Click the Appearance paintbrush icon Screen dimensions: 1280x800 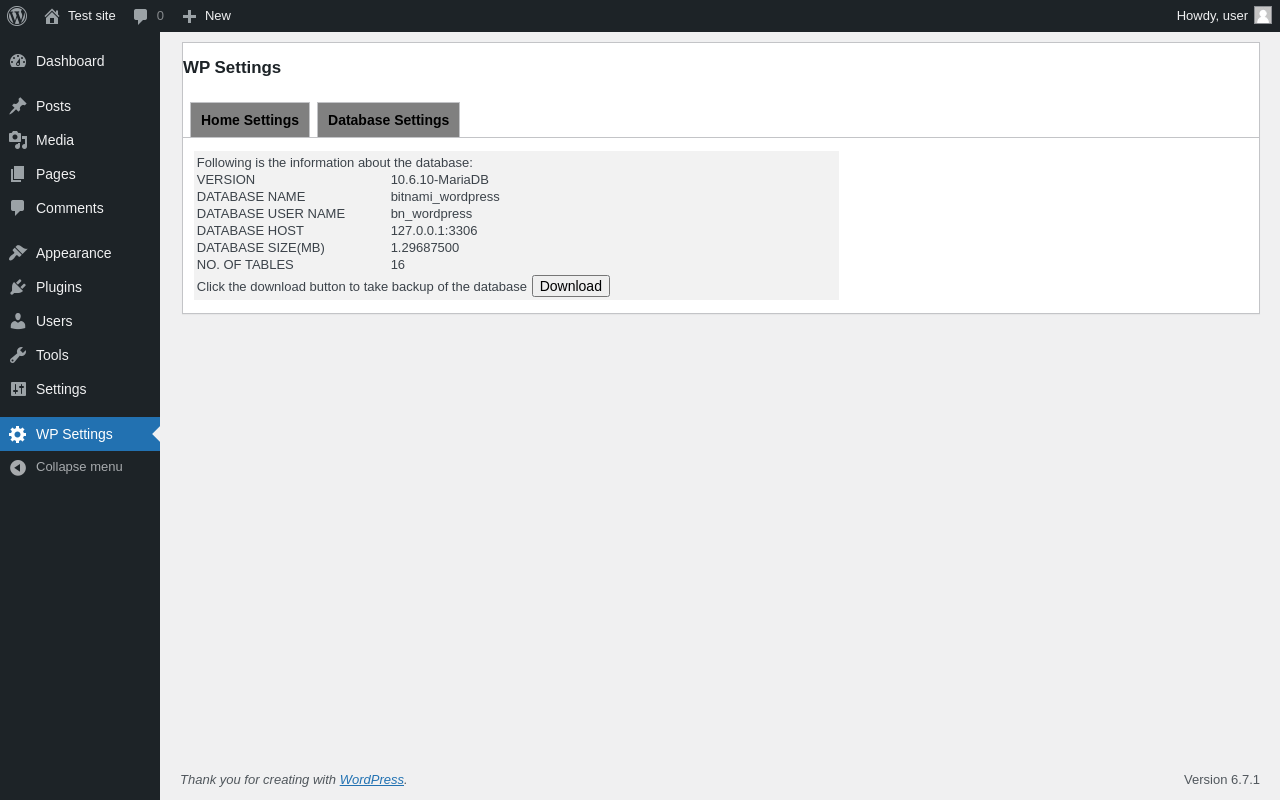click(x=18, y=253)
